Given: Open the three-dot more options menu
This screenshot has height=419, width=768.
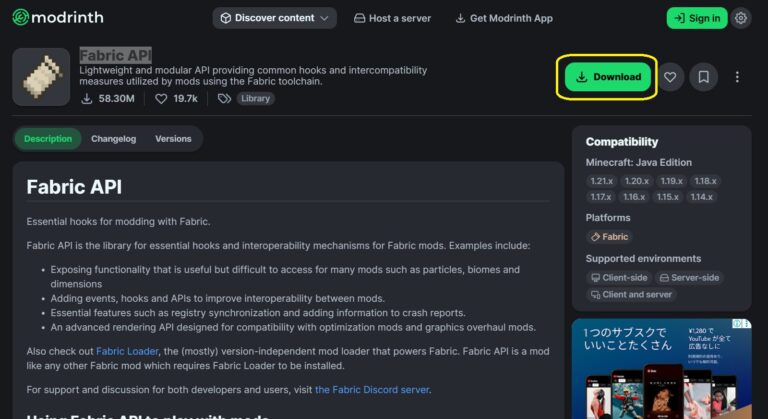Looking at the screenshot, I should 737,77.
